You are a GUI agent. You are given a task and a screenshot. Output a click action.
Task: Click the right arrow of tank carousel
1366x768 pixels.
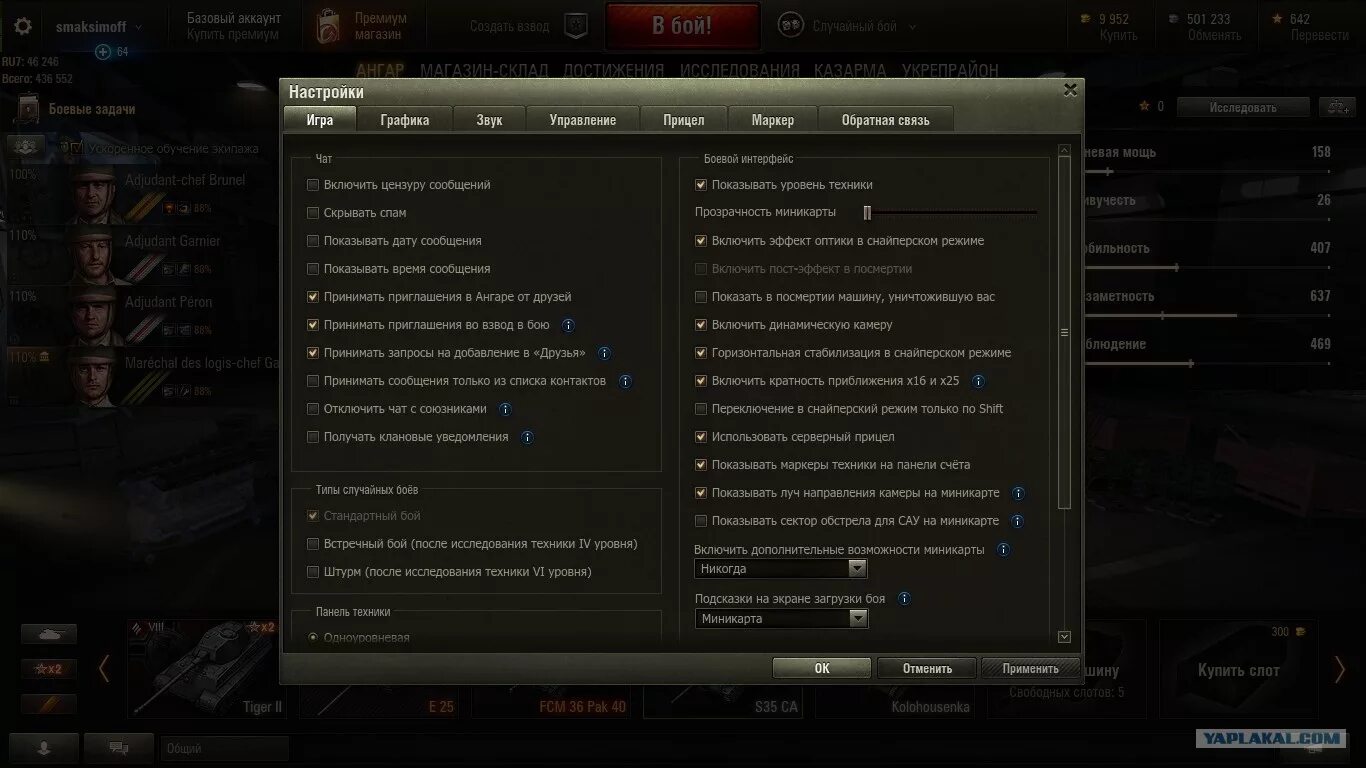pyautogui.click(x=1340, y=669)
